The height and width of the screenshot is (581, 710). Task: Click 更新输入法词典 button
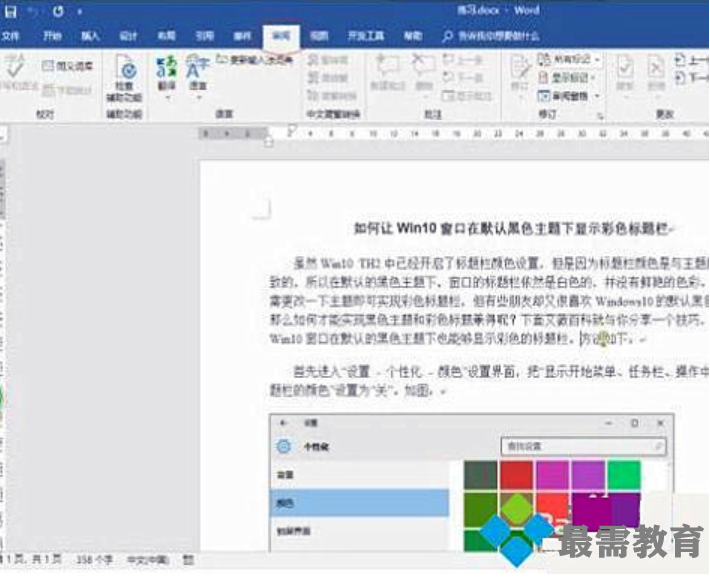254,59
